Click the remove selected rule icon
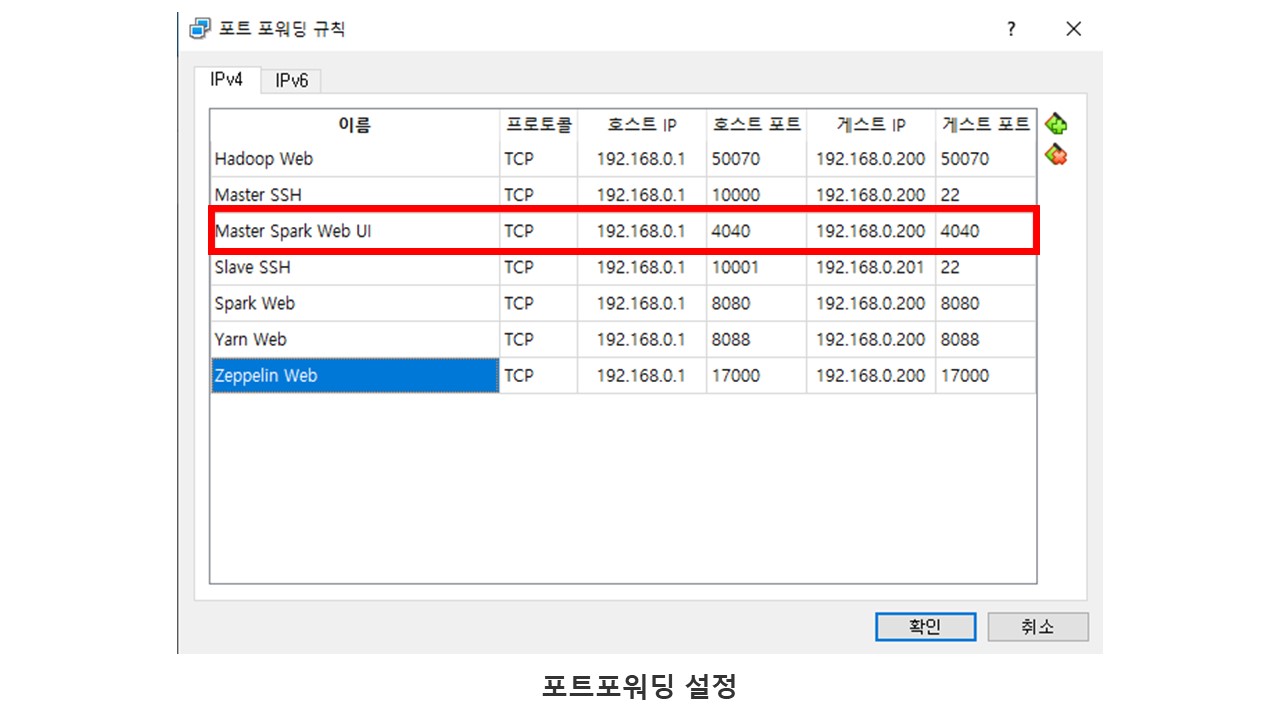Image resolution: width=1280 pixels, height=720 pixels. pyautogui.click(x=1056, y=155)
